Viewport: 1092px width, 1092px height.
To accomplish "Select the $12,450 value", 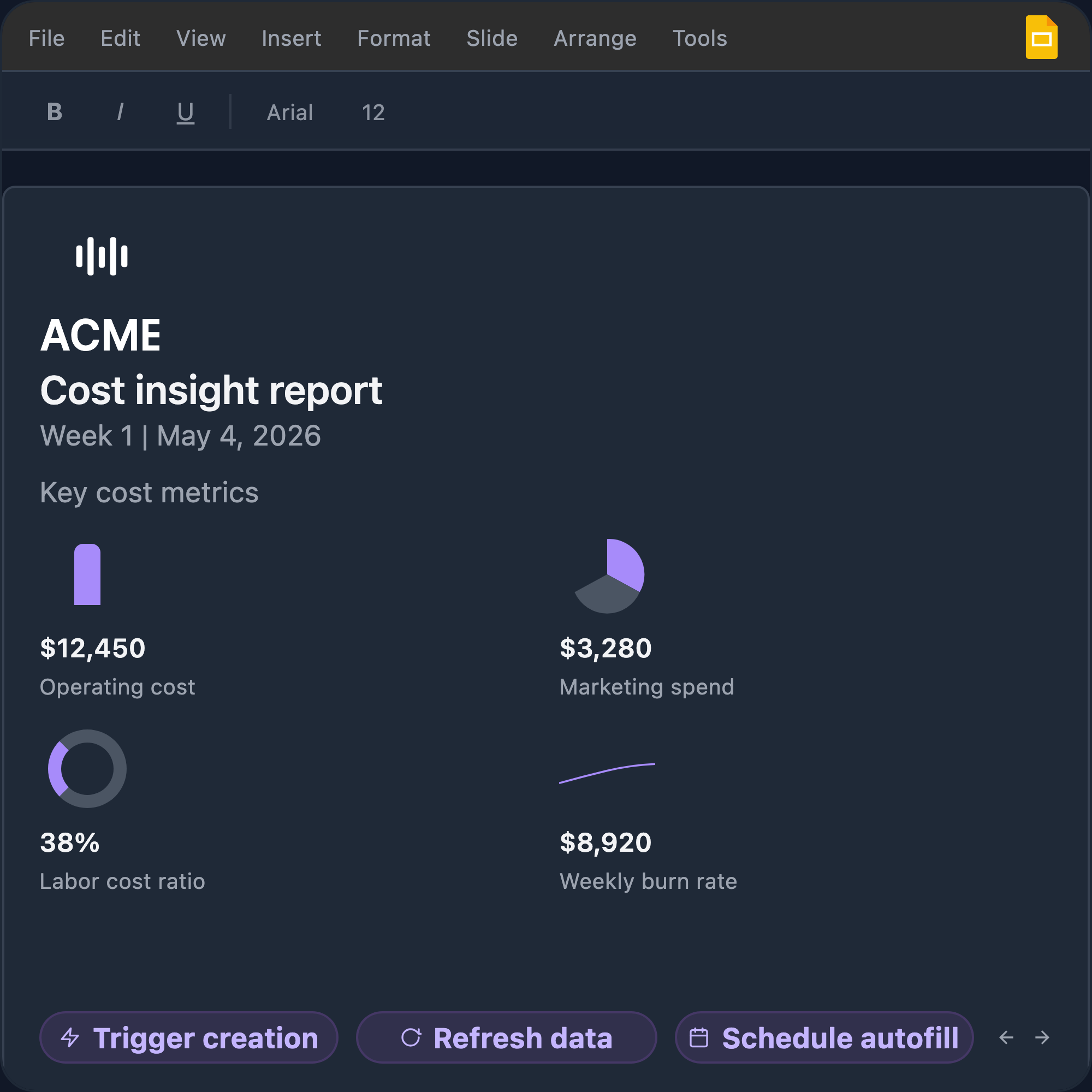I will 93,648.
